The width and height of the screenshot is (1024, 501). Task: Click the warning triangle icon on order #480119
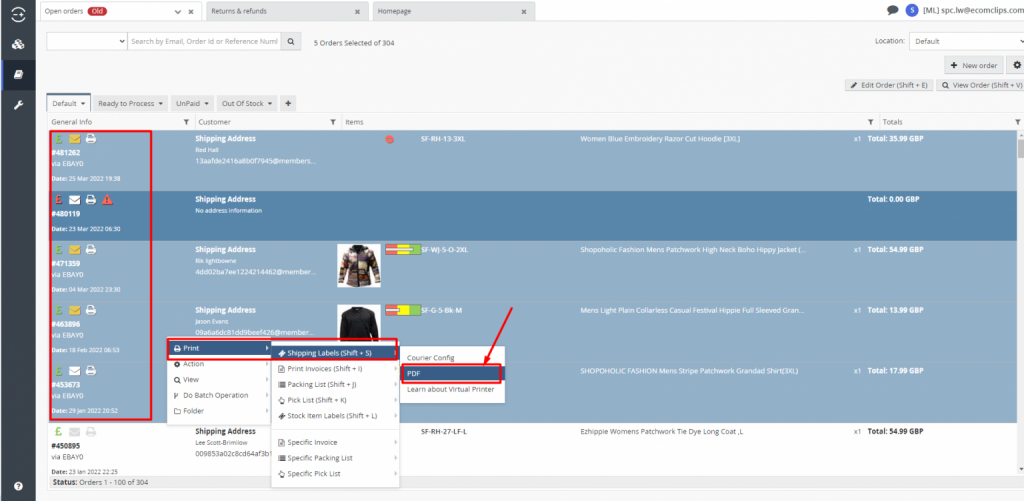(x=108, y=199)
